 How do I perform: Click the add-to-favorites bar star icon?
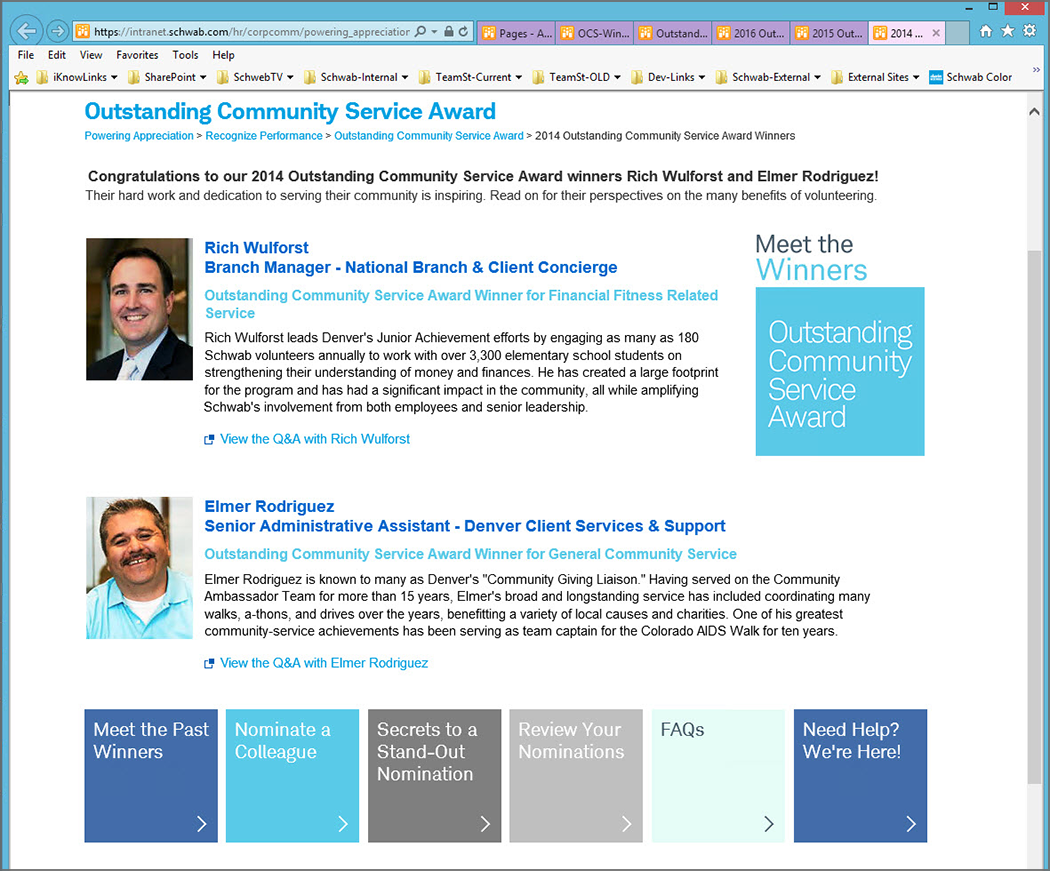click(x=21, y=78)
